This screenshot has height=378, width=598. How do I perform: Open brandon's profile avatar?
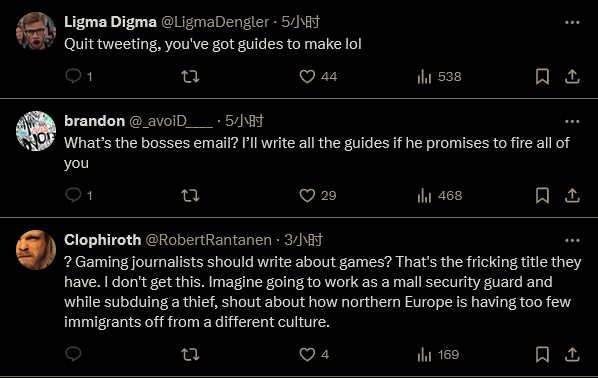coord(36,131)
